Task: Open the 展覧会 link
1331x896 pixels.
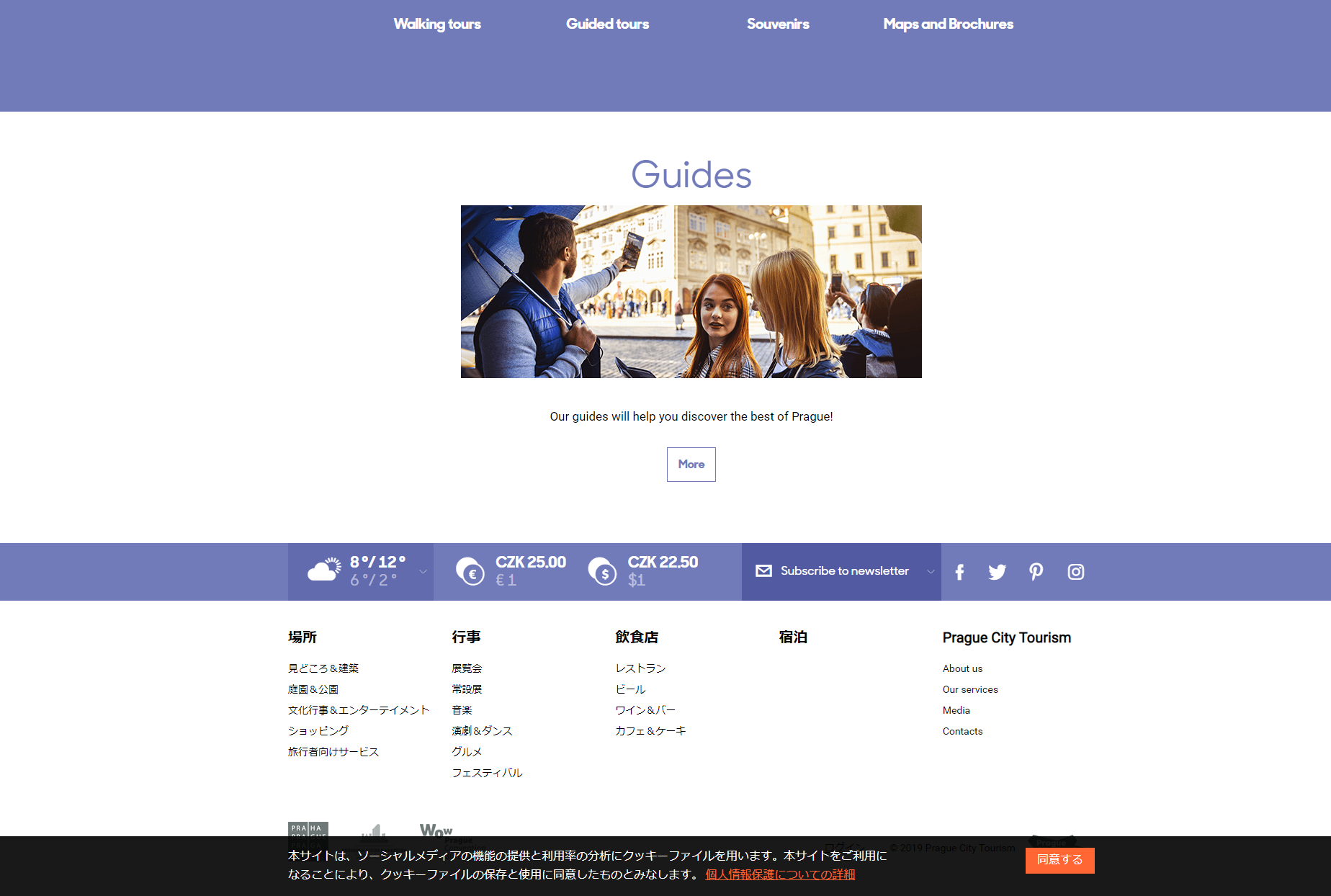Action: [x=467, y=668]
